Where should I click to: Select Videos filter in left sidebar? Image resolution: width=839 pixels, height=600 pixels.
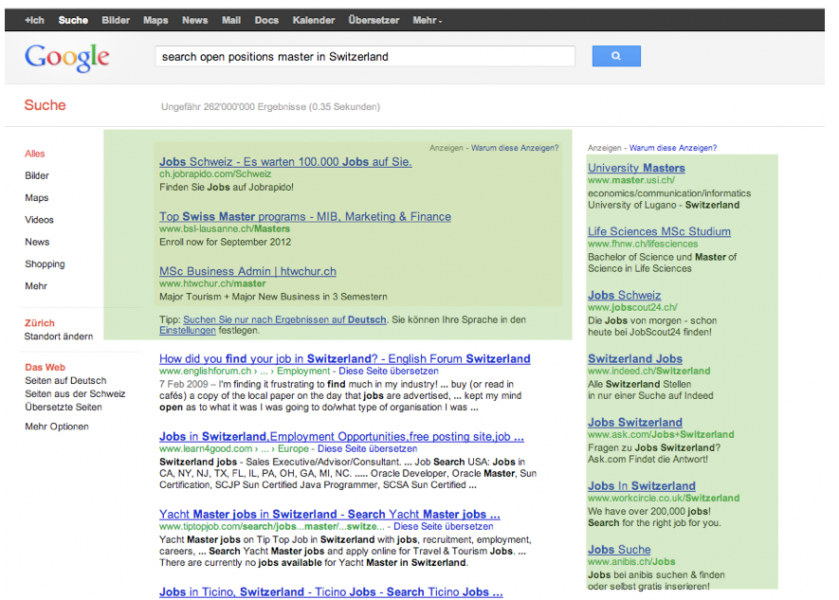pos(39,220)
